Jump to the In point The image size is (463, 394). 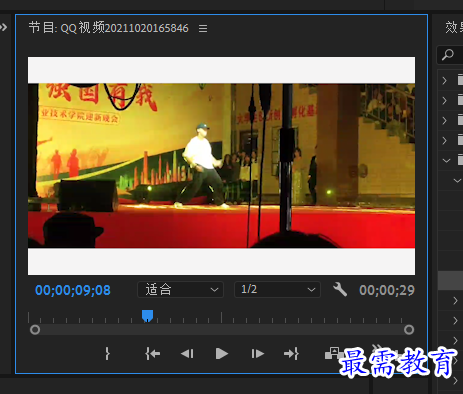pos(153,354)
